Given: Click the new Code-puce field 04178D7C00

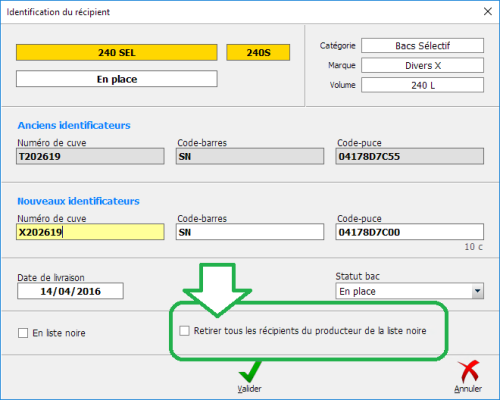Looking at the screenshot, I should click(410, 232).
